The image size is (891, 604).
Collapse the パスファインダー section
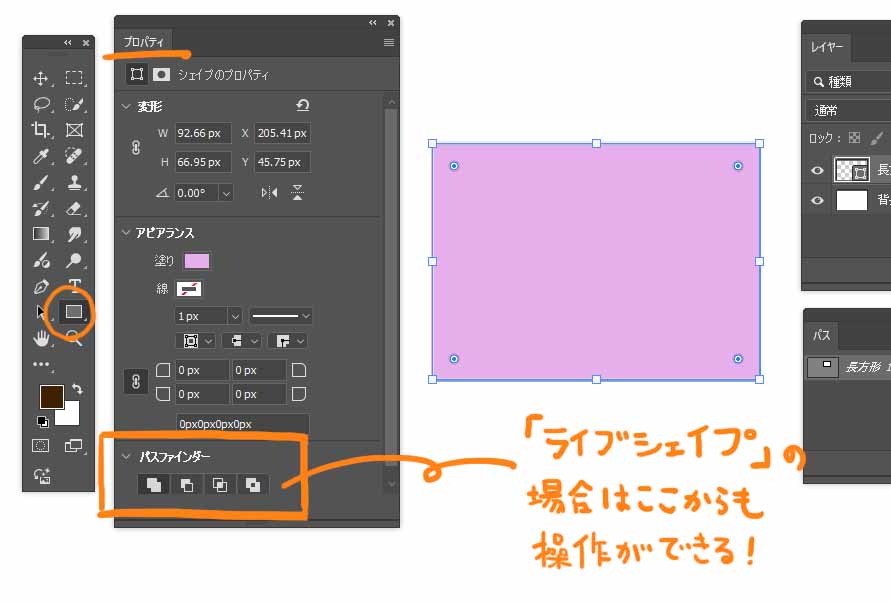point(126,457)
